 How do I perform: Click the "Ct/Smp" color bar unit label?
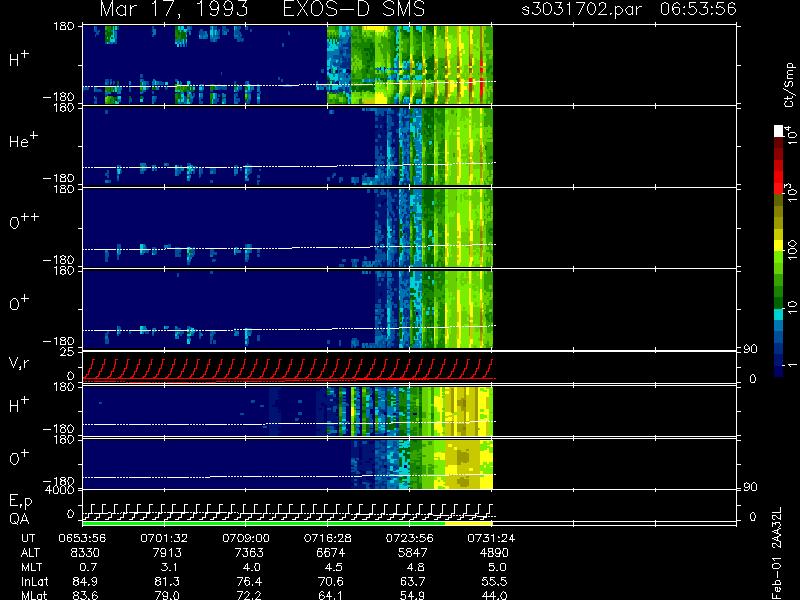[x=790, y=85]
